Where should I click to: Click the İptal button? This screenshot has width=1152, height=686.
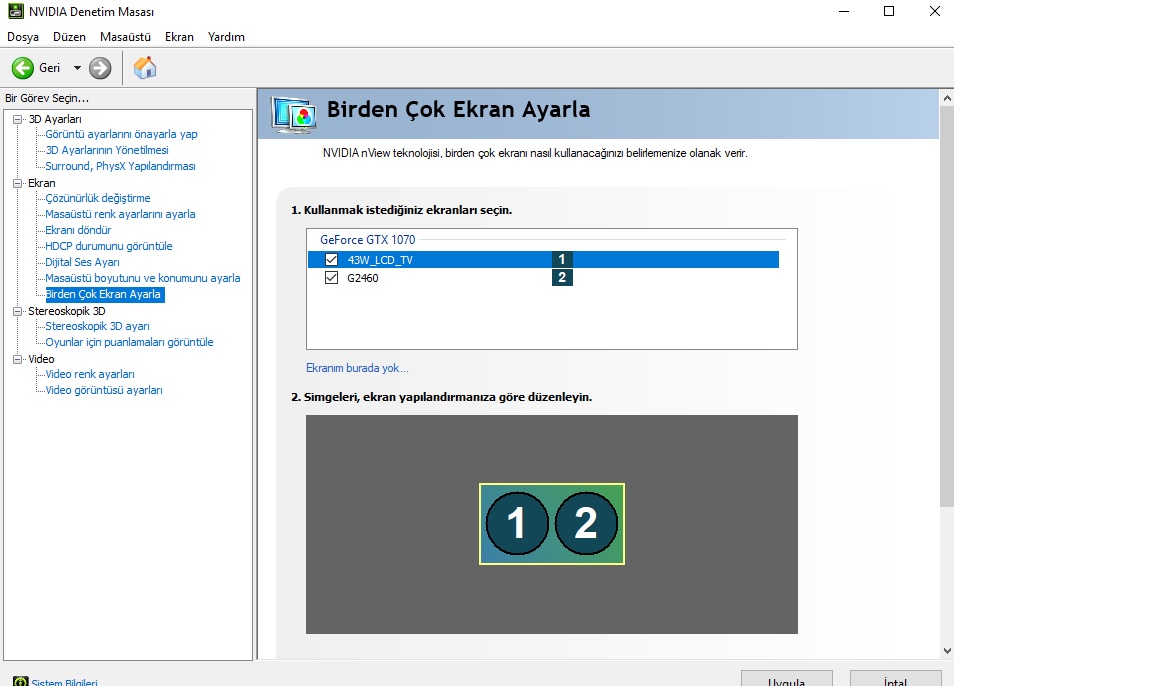coord(896,679)
